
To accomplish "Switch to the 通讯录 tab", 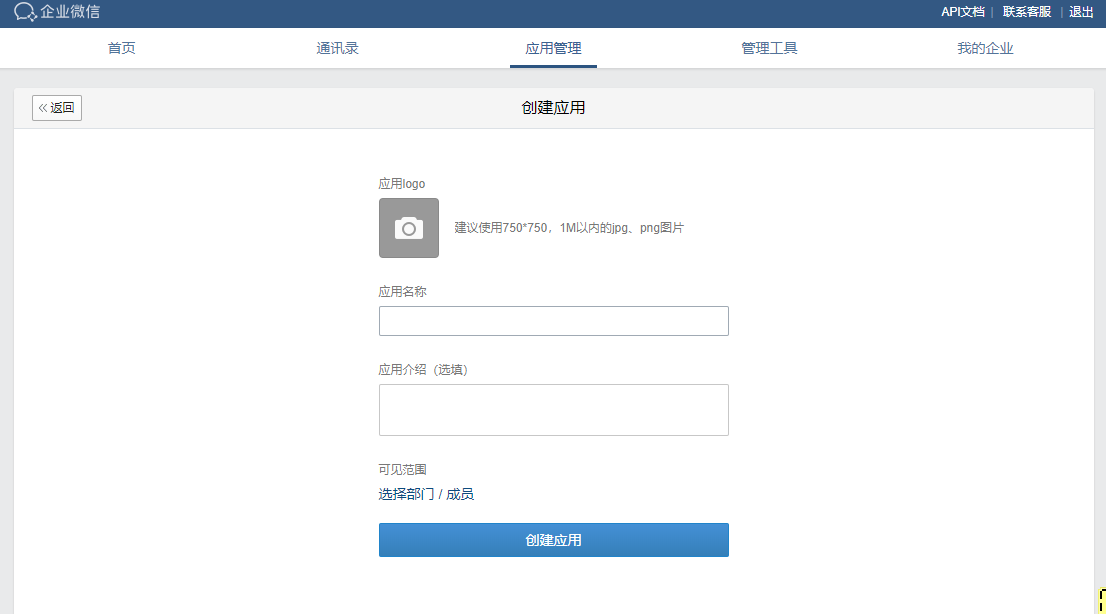I will tap(337, 48).
